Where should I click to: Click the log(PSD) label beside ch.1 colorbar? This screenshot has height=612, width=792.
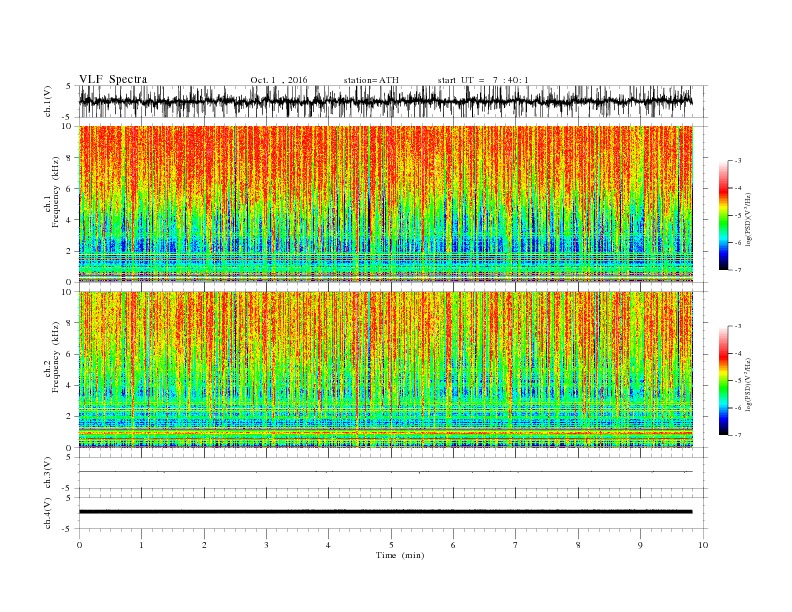pyautogui.click(x=748, y=220)
